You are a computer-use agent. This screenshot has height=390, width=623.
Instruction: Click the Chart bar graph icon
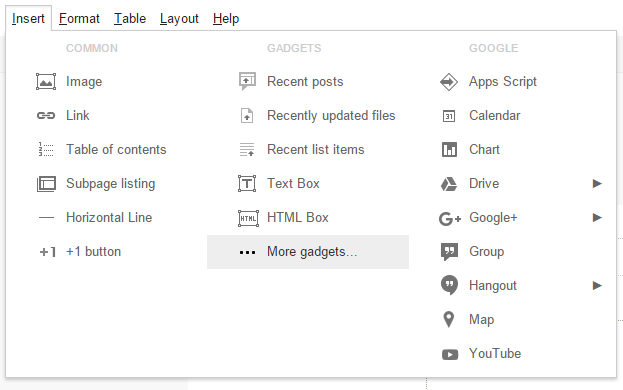point(449,150)
